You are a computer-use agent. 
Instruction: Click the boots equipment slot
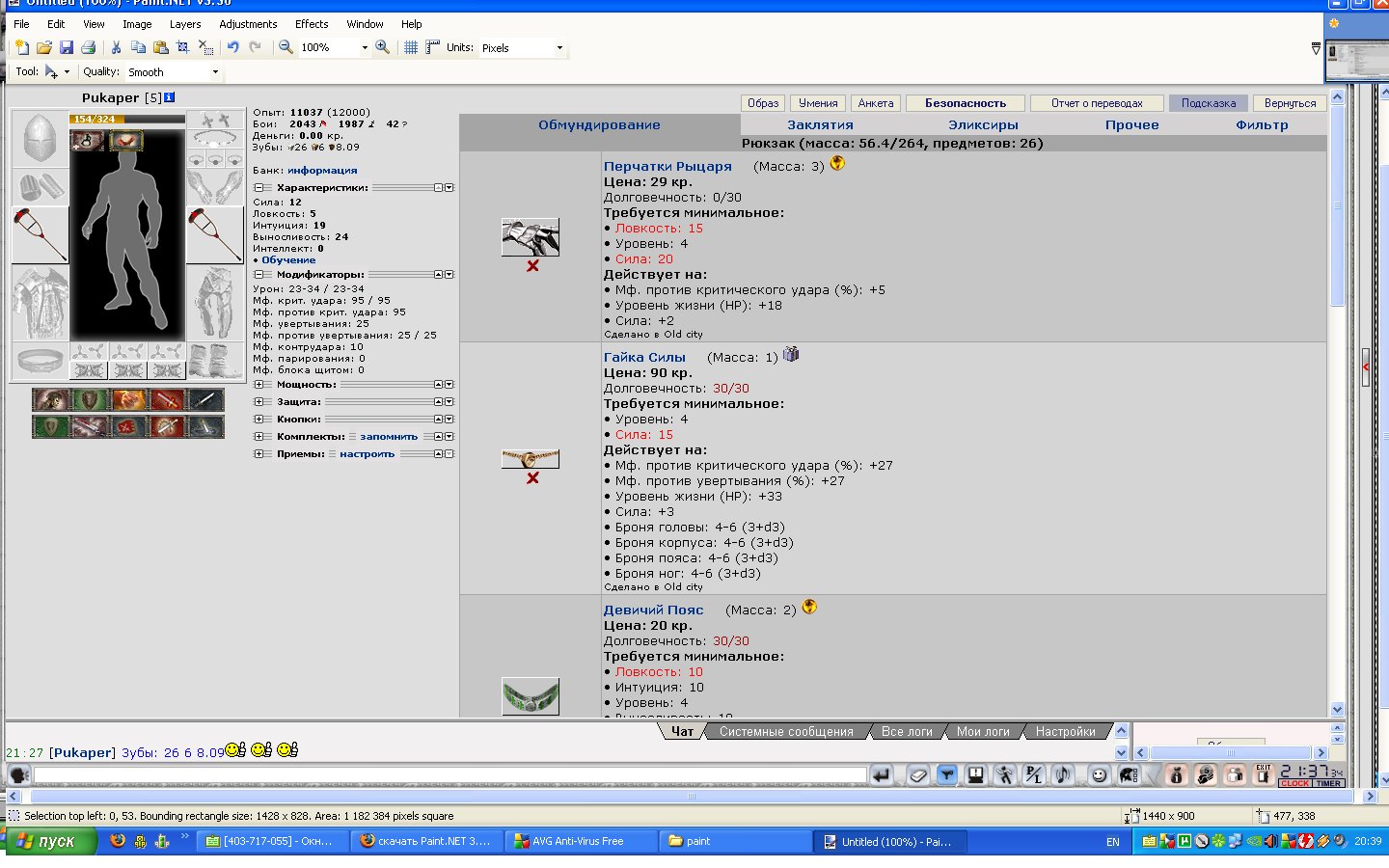(214, 361)
